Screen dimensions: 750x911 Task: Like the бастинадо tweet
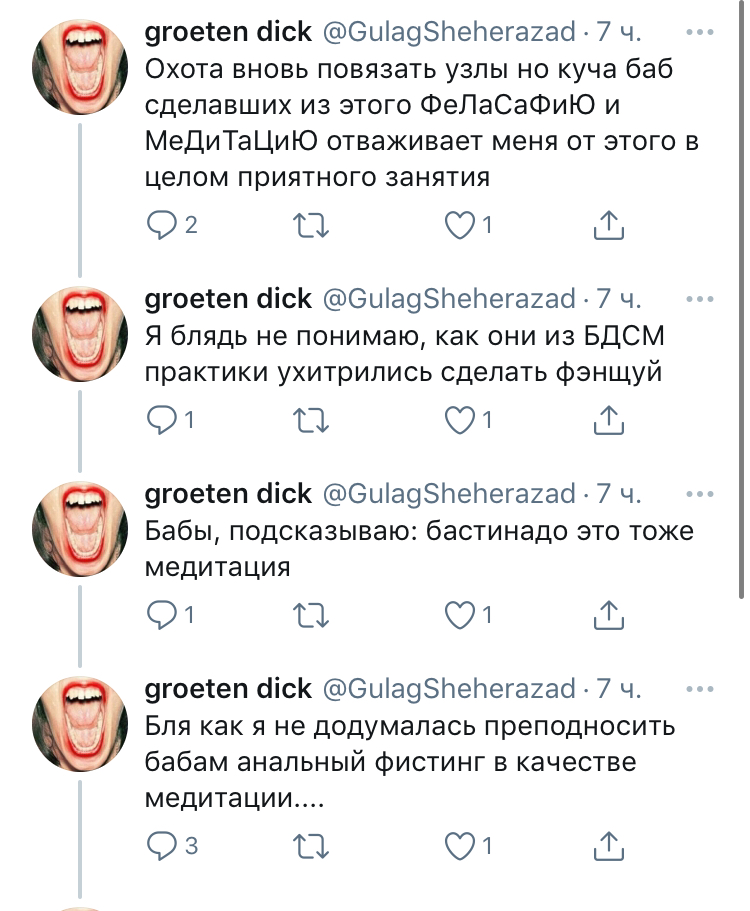460,615
